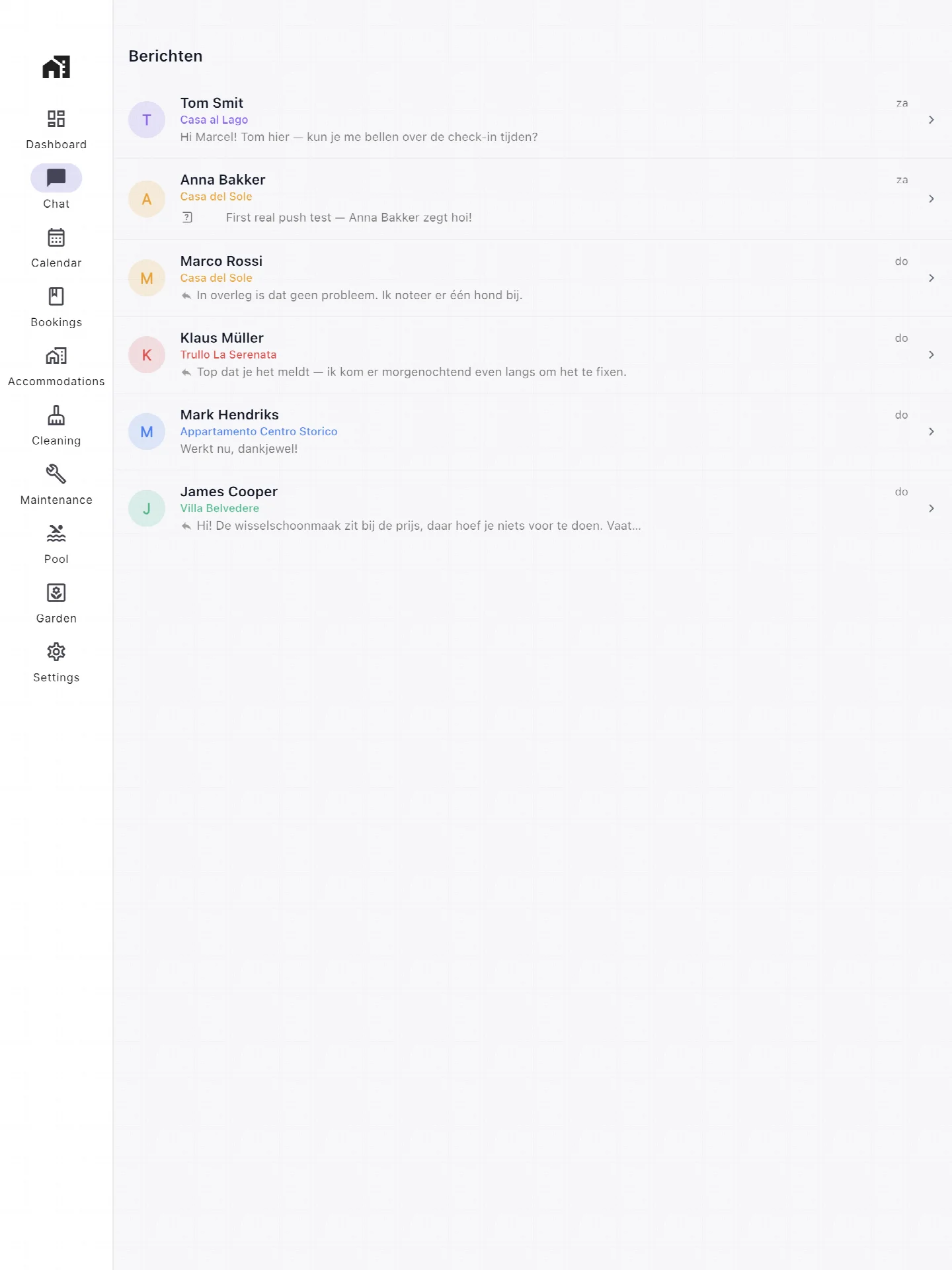Click the Appartamento Centro Storico link
This screenshot has height=1270, width=952.
click(x=258, y=431)
